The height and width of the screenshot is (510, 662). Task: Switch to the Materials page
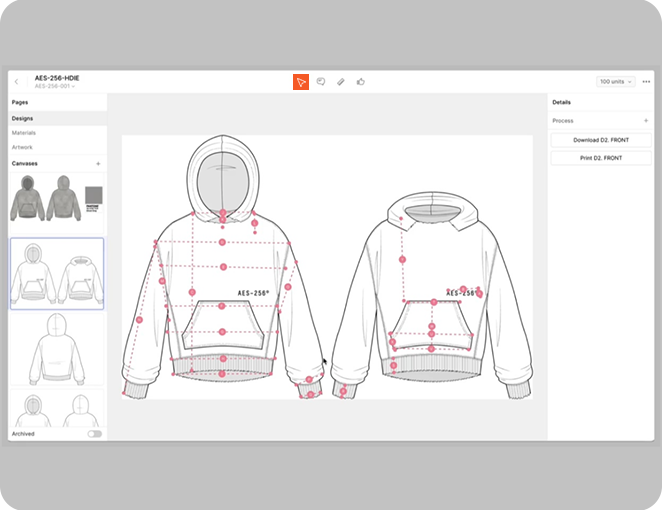point(24,133)
